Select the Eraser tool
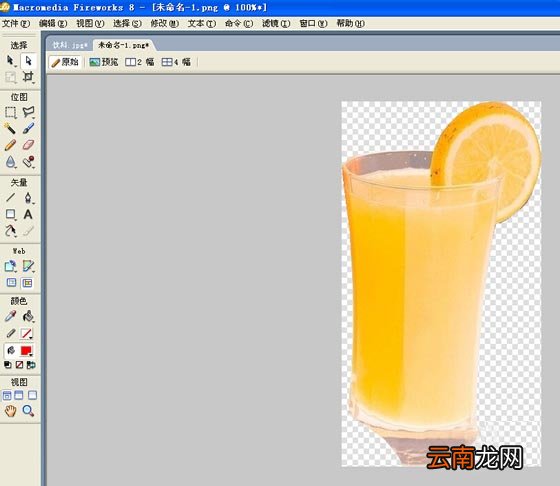 [28, 145]
